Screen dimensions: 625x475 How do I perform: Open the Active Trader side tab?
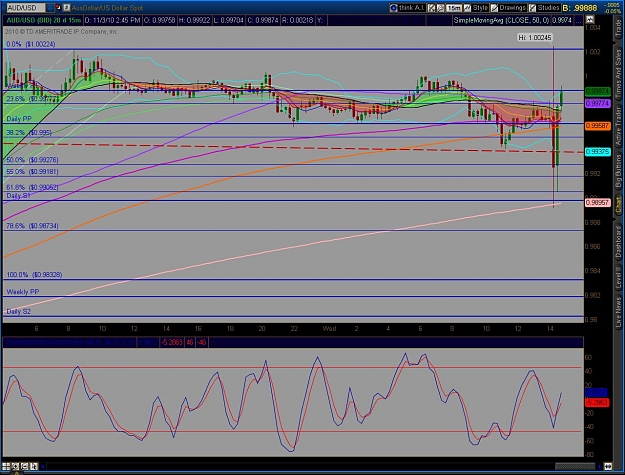coord(618,127)
